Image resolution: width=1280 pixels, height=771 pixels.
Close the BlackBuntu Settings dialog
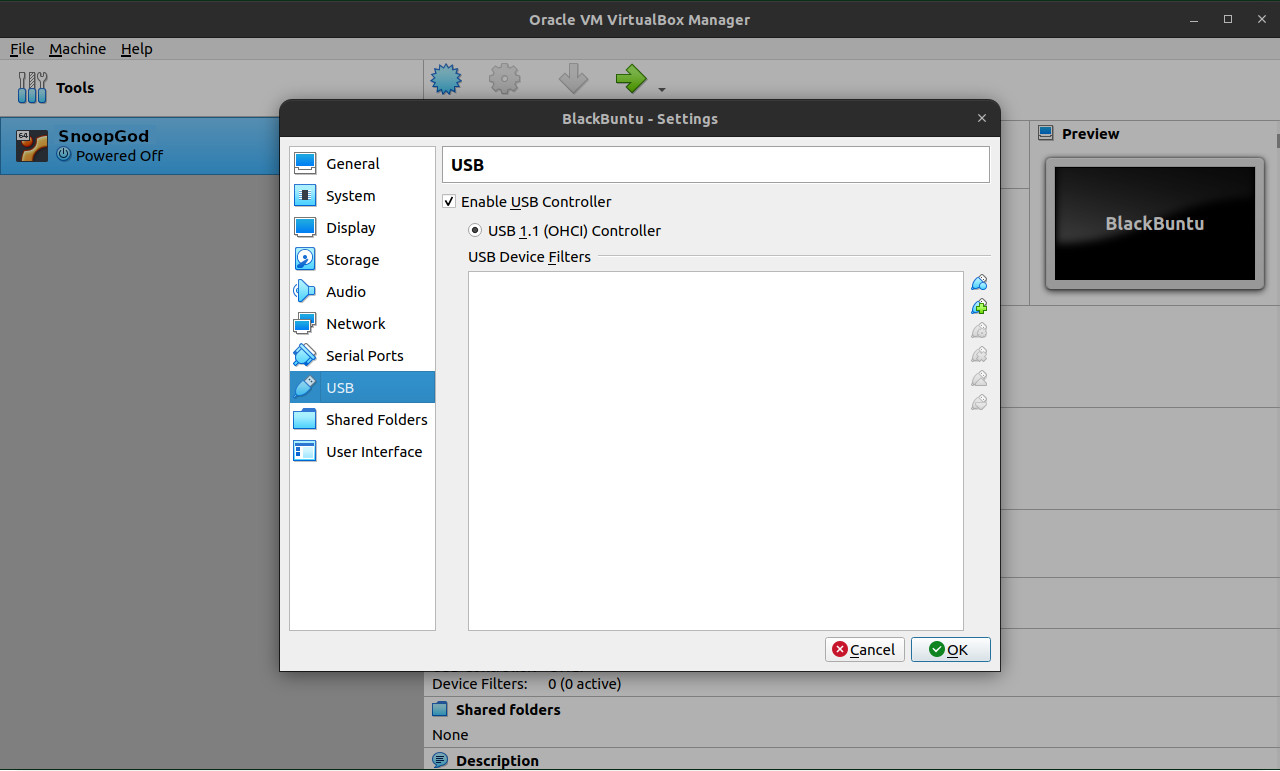(x=982, y=118)
